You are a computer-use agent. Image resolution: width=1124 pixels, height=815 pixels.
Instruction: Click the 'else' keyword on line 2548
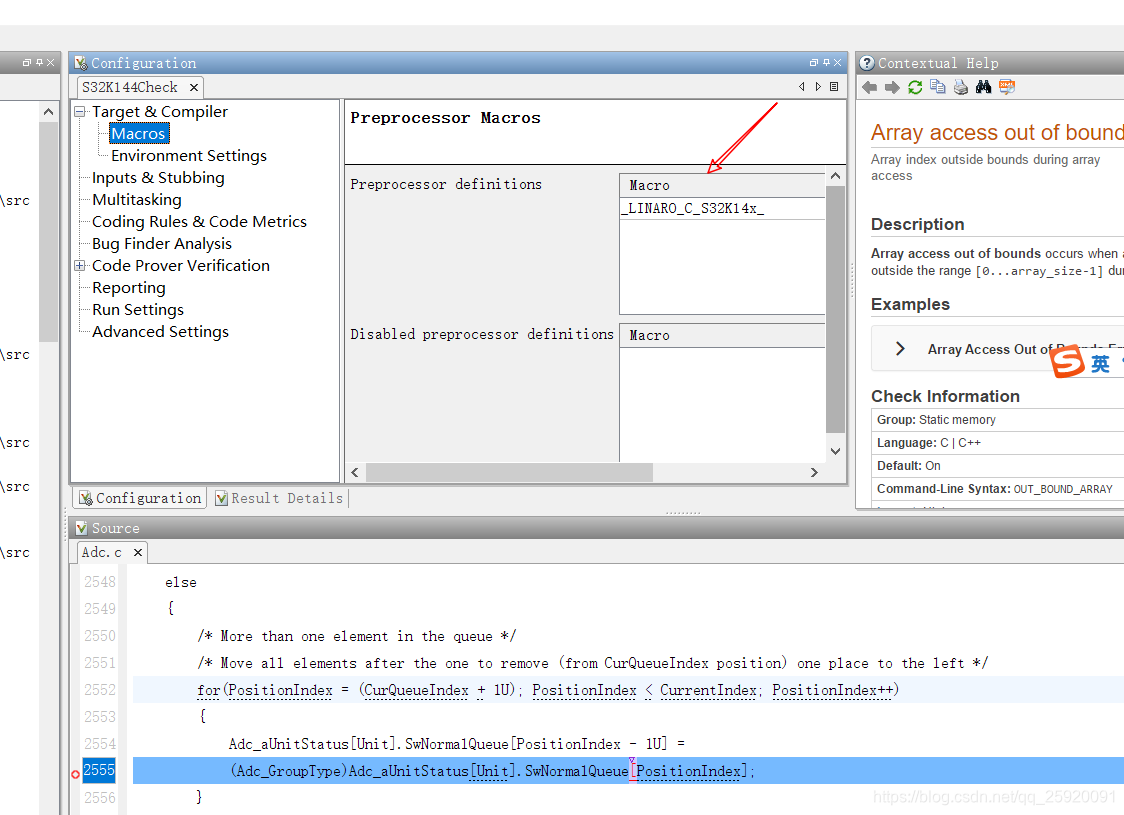(x=181, y=583)
